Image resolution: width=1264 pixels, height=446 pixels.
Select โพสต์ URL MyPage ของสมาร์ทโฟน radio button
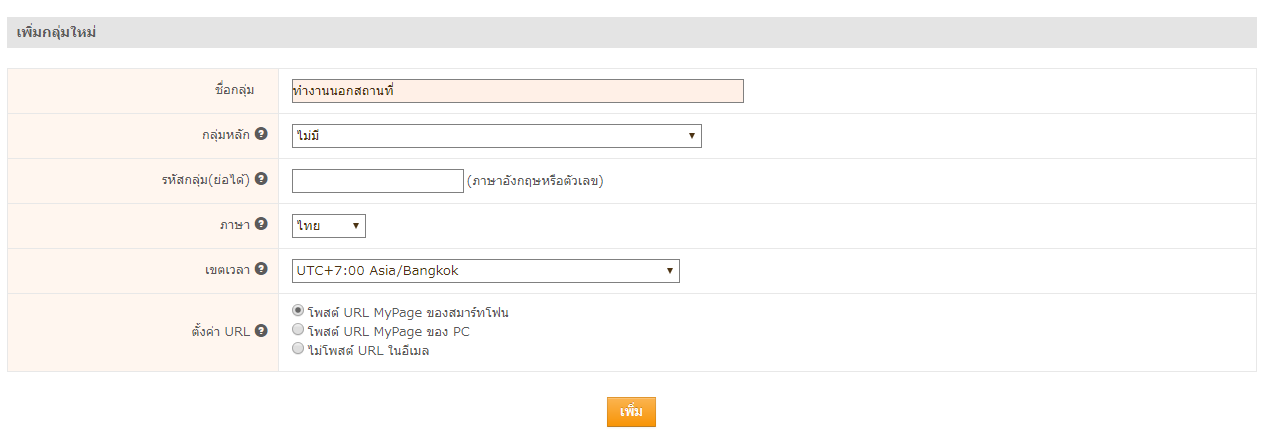297,311
